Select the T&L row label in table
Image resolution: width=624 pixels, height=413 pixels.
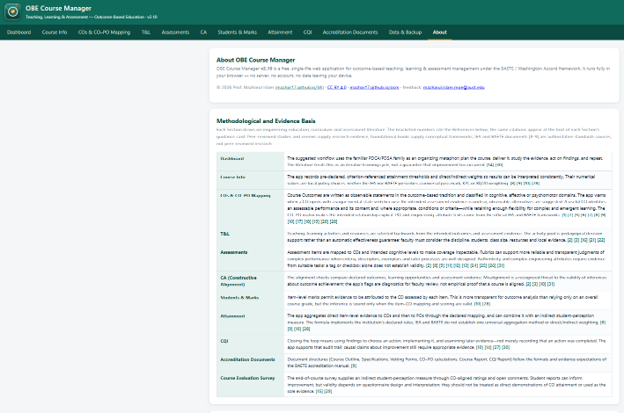[x=225, y=234]
